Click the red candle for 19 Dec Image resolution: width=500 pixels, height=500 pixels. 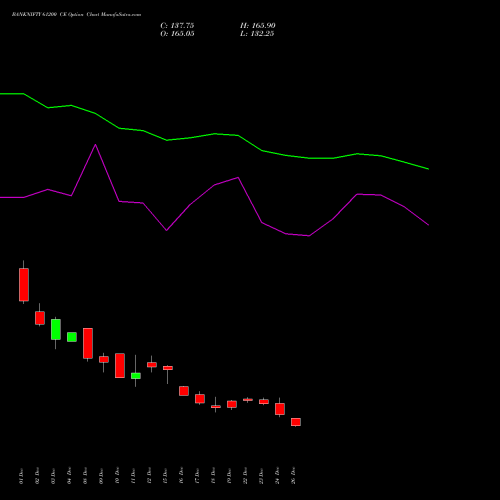(x=232, y=404)
